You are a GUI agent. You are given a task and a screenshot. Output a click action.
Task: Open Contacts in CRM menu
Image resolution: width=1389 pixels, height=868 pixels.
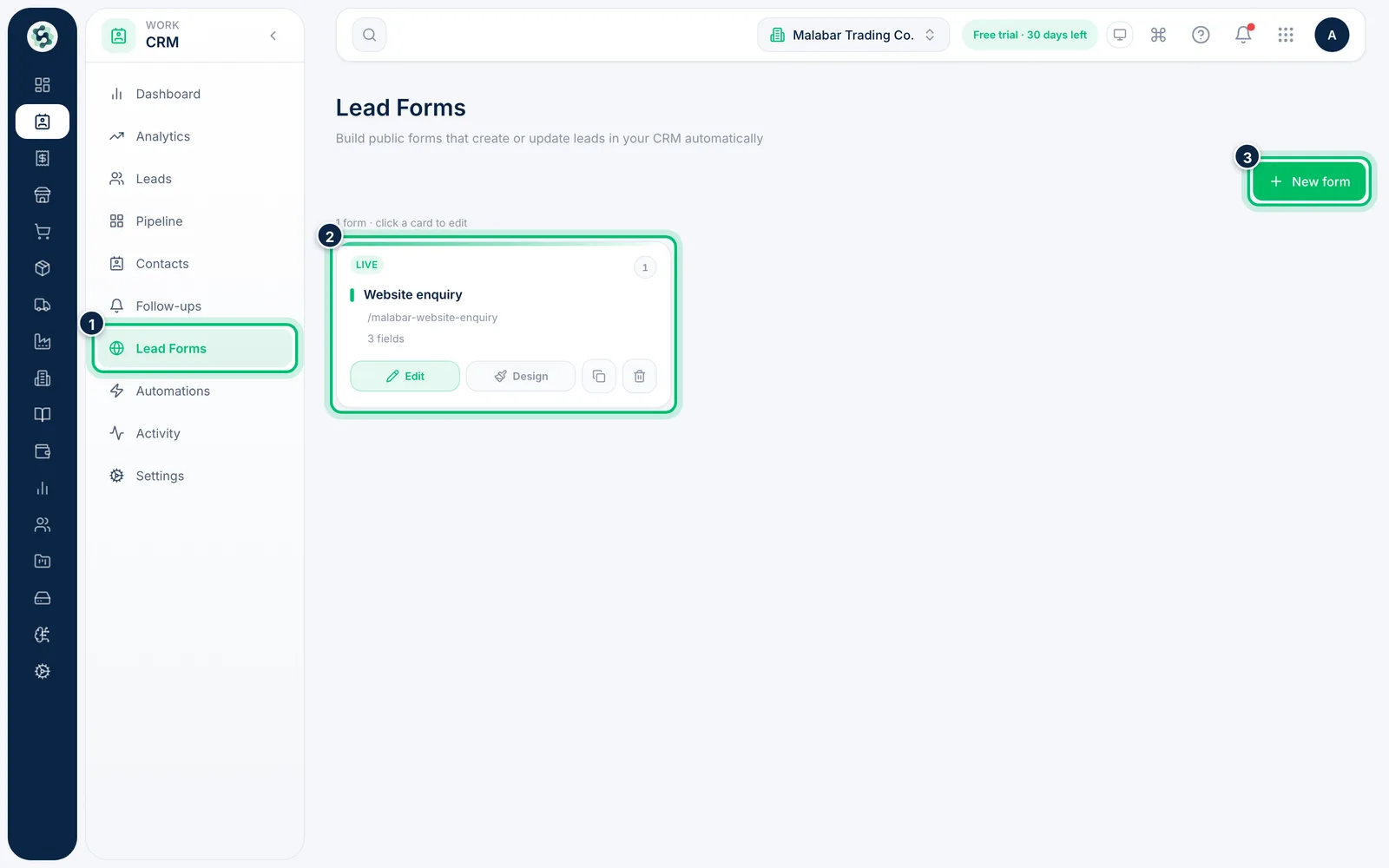195,264
